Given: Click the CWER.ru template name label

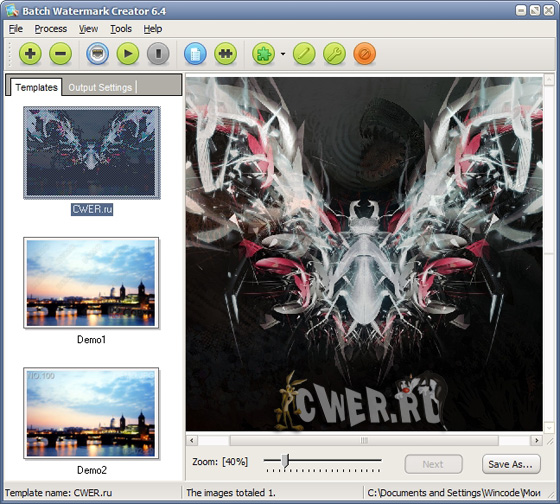Looking at the screenshot, I should 92,209.
